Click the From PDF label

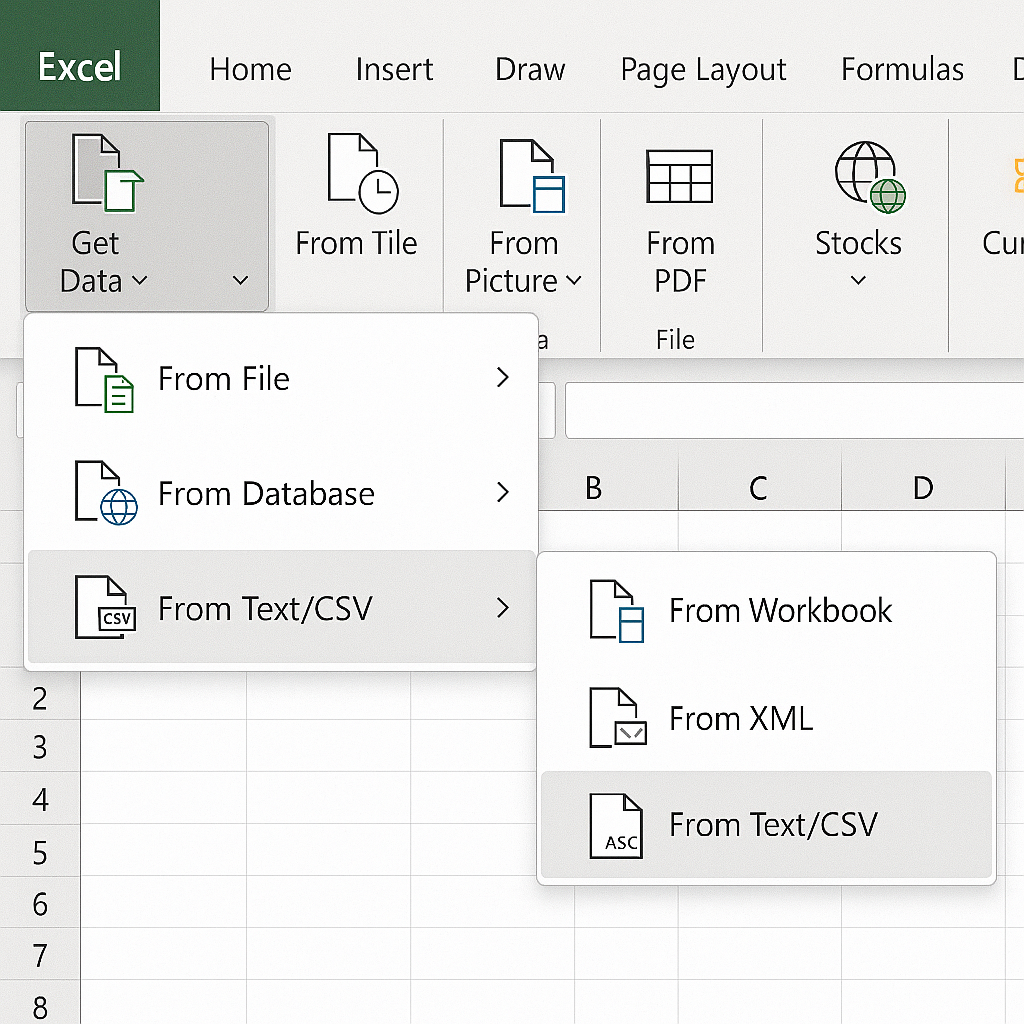pyautogui.click(x=680, y=262)
